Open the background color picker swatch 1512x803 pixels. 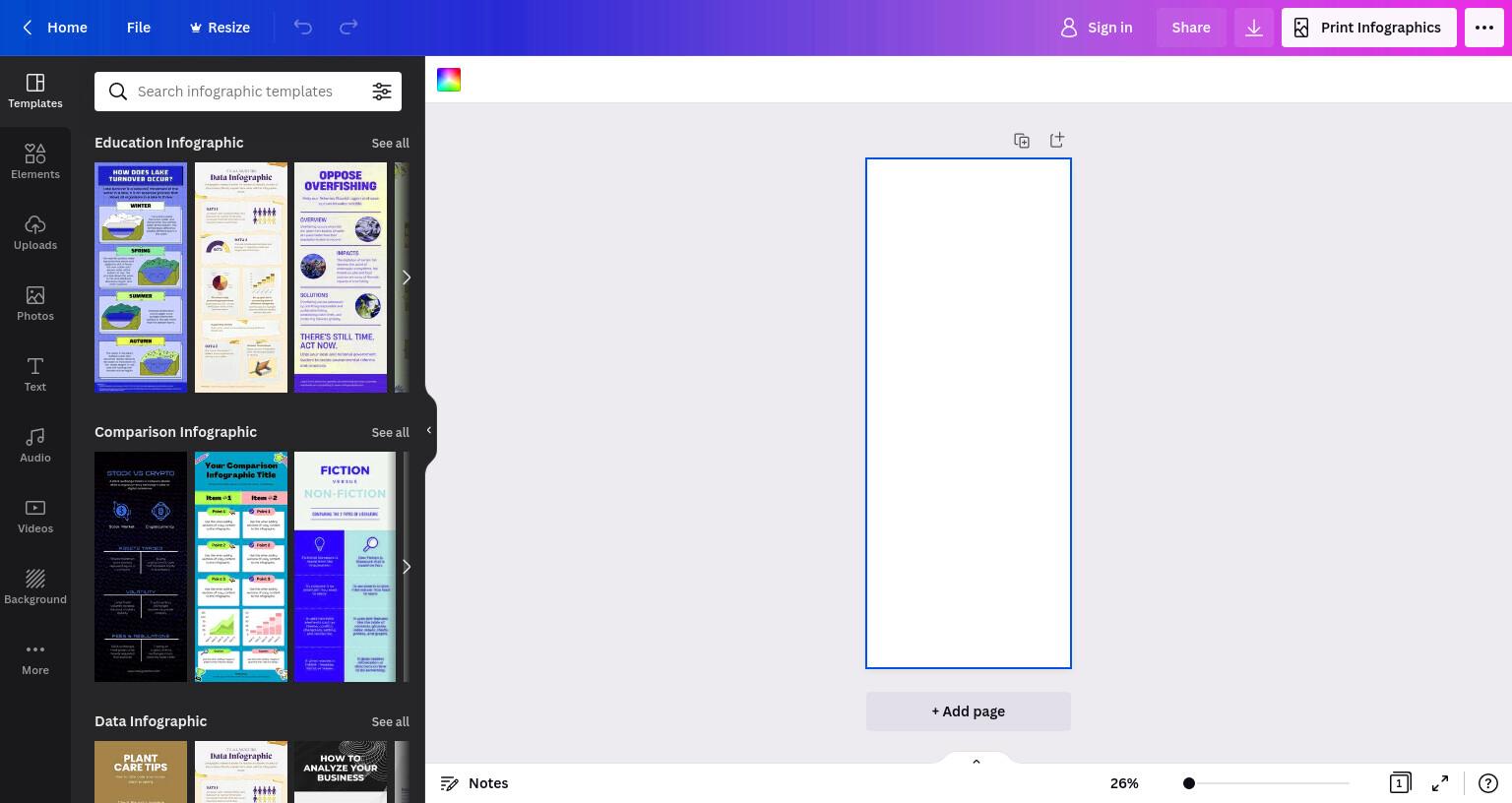(x=449, y=80)
